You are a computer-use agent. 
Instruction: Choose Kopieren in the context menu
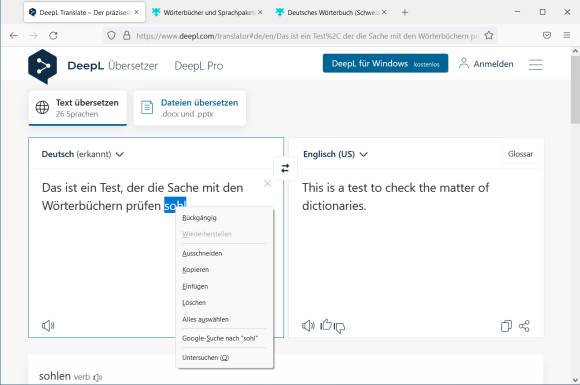(x=225, y=270)
